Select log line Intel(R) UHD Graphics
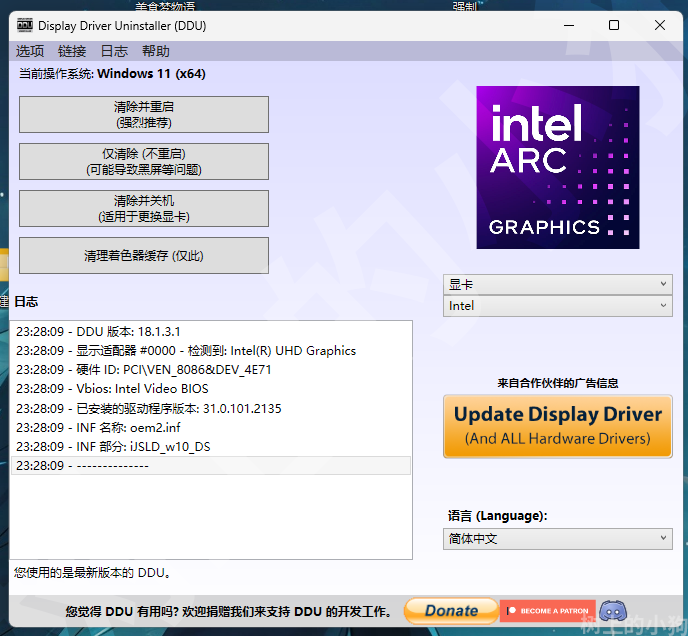Viewport: 688px width, 636px height. click(211, 351)
